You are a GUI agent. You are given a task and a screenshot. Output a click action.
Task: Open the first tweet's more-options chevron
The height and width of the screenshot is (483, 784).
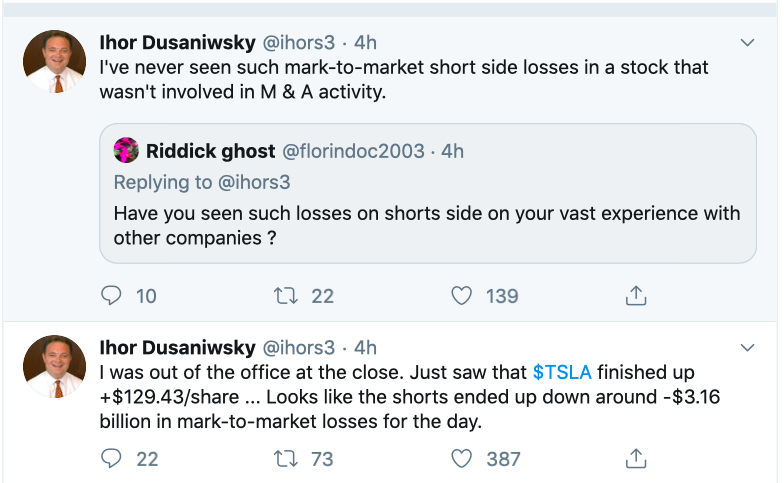pos(747,43)
